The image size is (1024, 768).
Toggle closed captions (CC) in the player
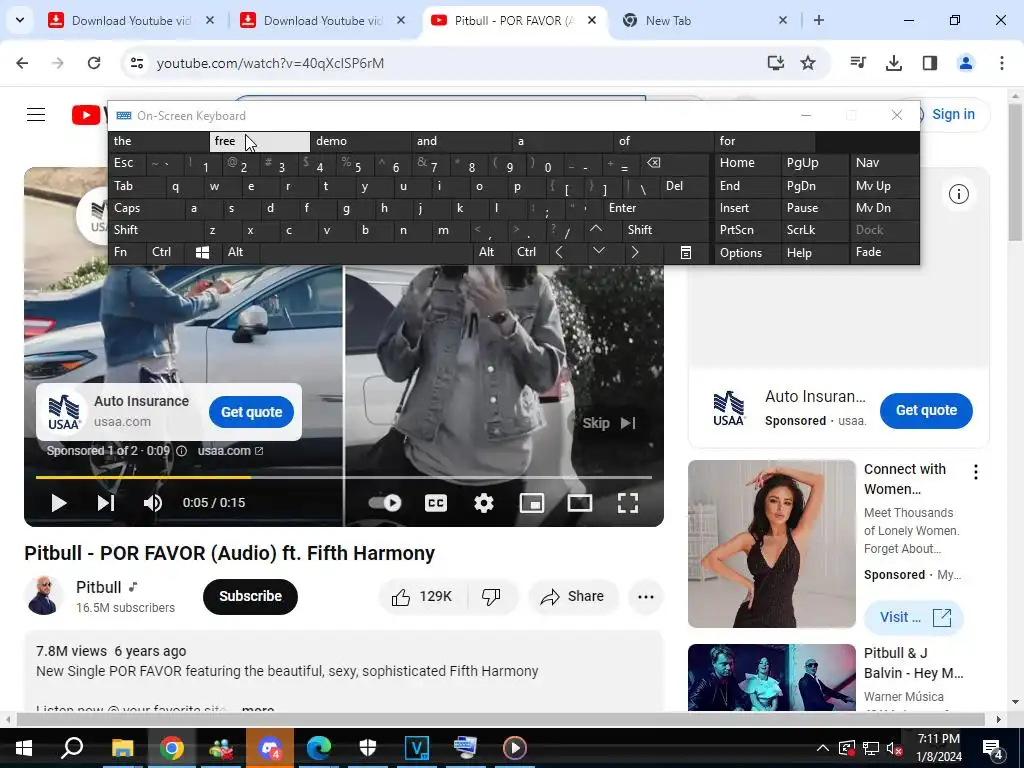click(436, 503)
